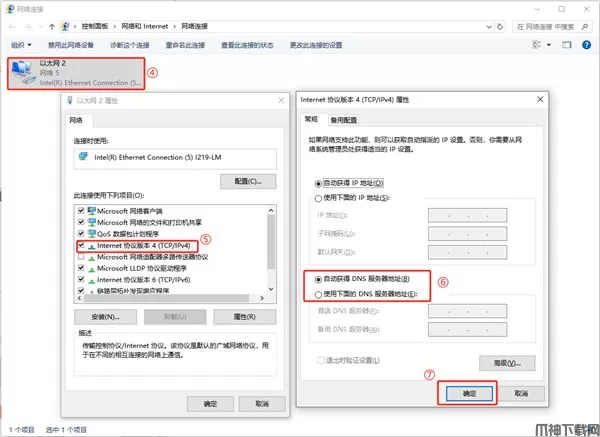
Task: Switch to the 备用配置 tab
Action: point(344,120)
